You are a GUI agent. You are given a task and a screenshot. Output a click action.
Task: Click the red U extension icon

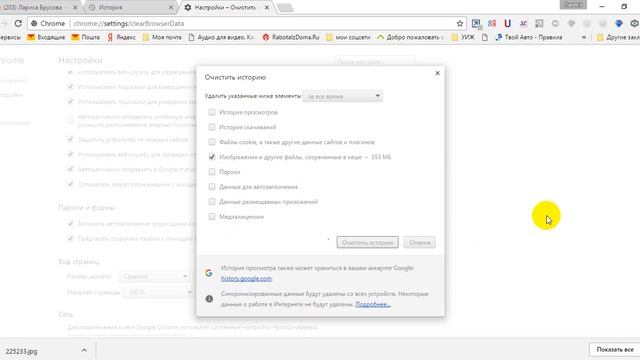click(507, 23)
